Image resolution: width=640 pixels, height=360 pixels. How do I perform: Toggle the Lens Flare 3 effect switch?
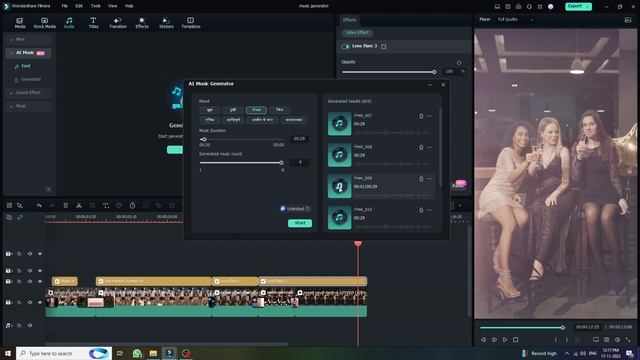346,47
